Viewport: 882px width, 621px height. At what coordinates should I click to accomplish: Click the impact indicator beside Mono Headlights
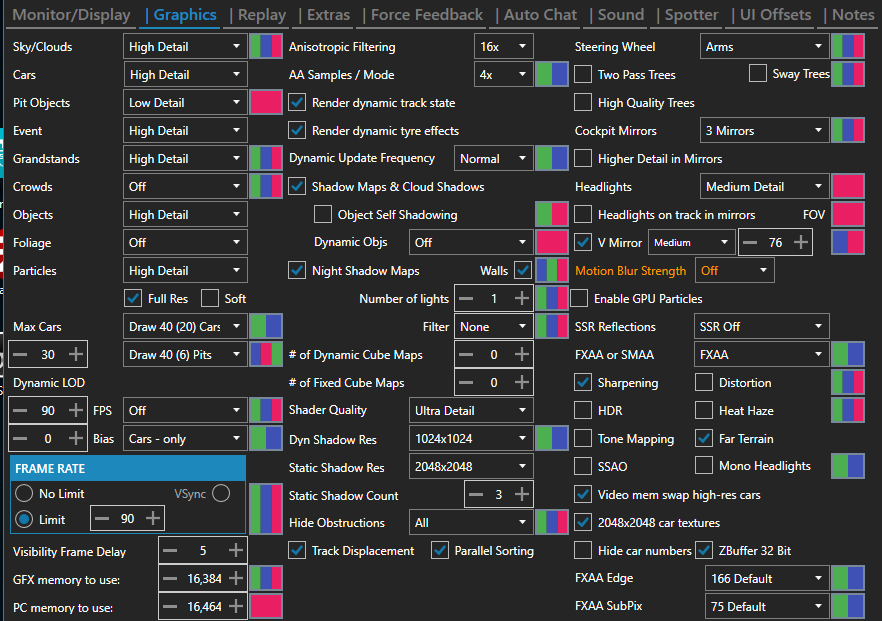click(x=848, y=466)
